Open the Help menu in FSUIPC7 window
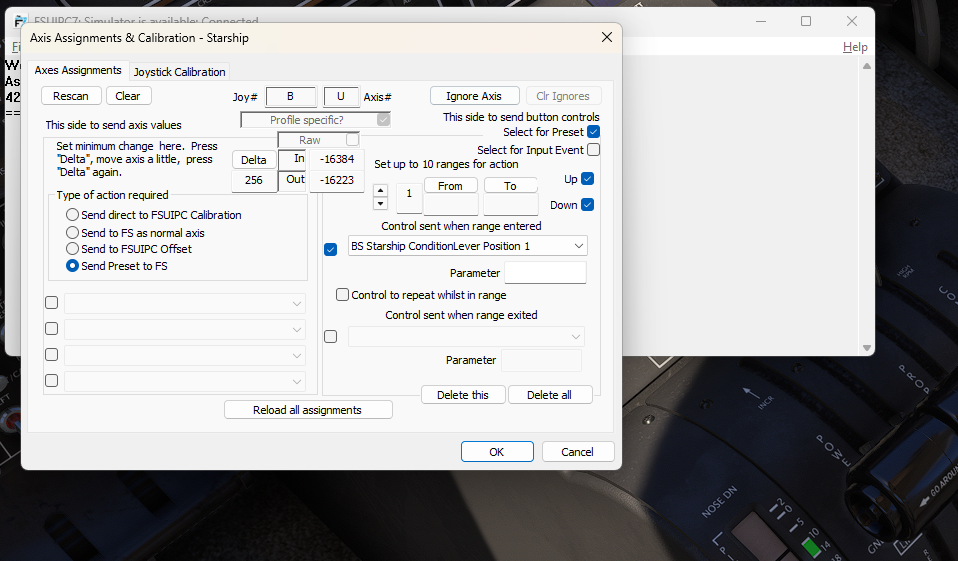This screenshot has width=958, height=561. click(855, 47)
